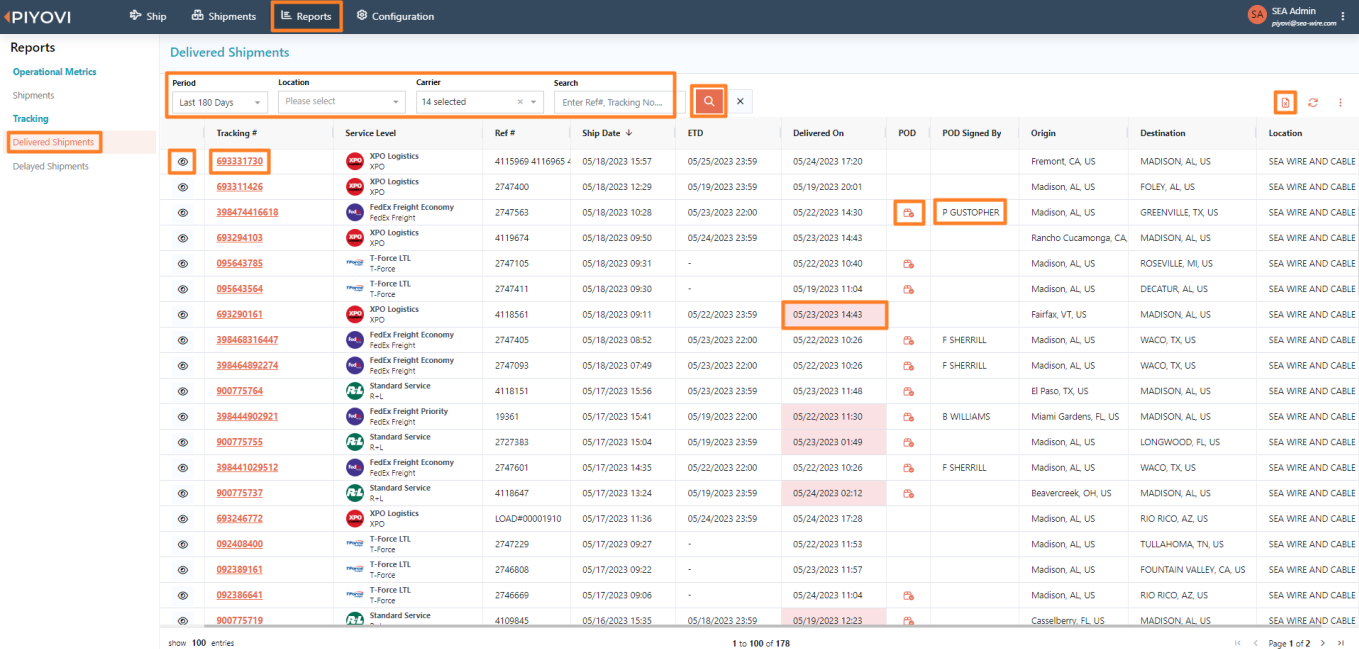Open tracking link 693246772
The width and height of the screenshot is (1359, 649).
click(240, 518)
